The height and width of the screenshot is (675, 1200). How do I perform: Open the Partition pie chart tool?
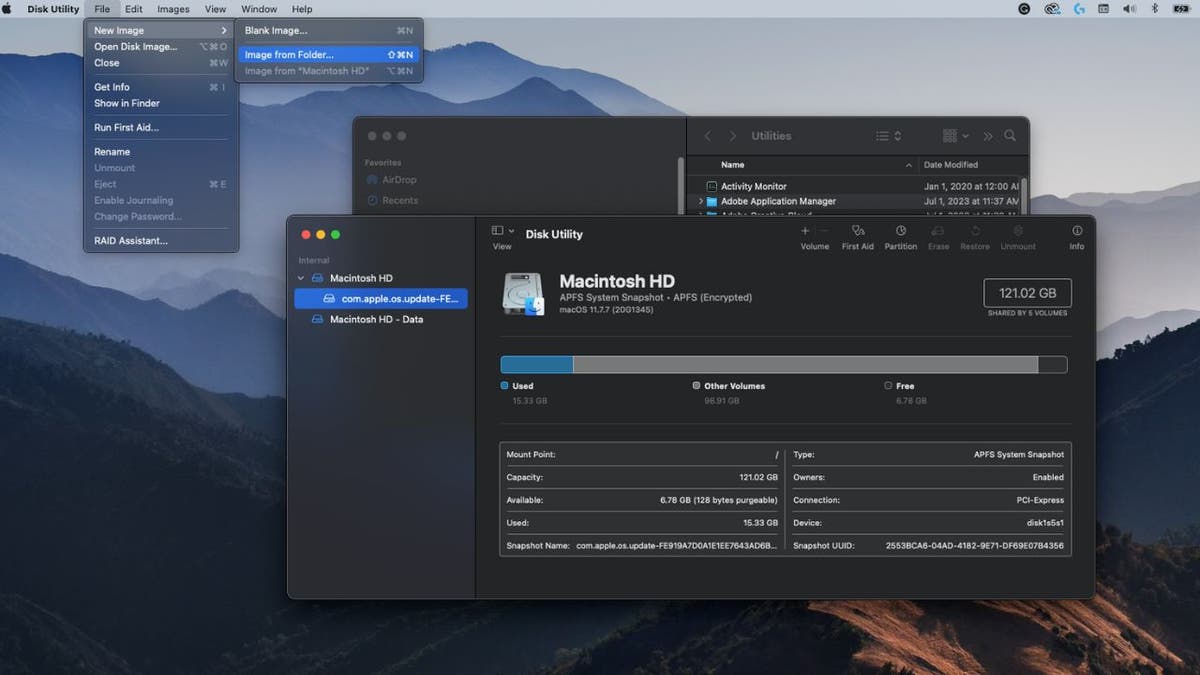coord(900,231)
